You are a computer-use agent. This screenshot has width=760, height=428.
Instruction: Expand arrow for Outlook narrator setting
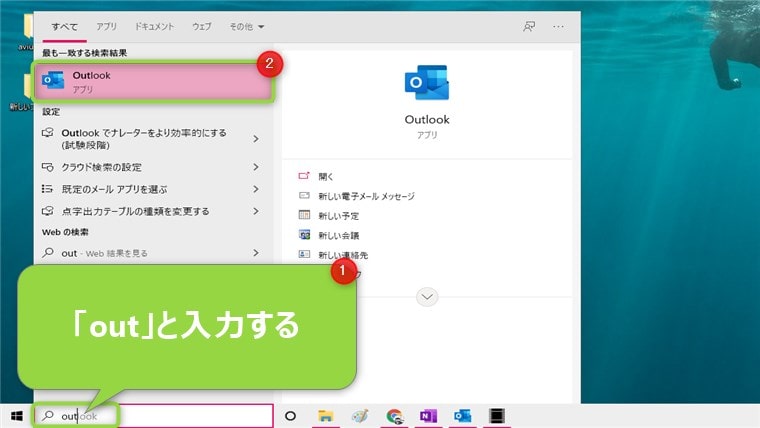click(256, 139)
